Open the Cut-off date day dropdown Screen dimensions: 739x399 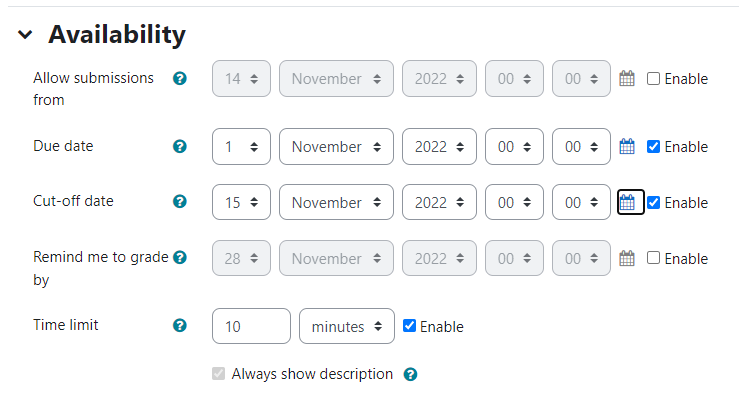[241, 202]
